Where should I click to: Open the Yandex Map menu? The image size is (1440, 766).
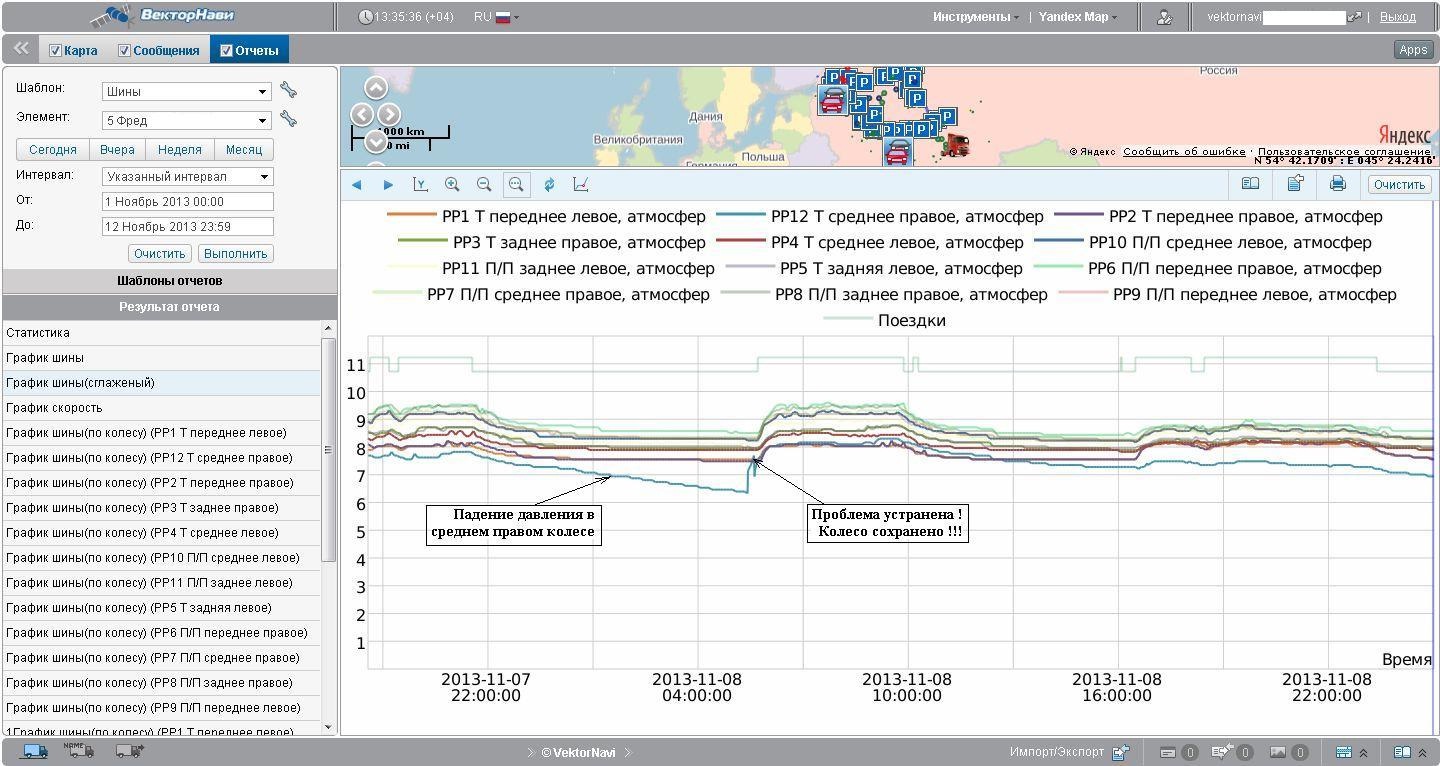coord(1078,17)
